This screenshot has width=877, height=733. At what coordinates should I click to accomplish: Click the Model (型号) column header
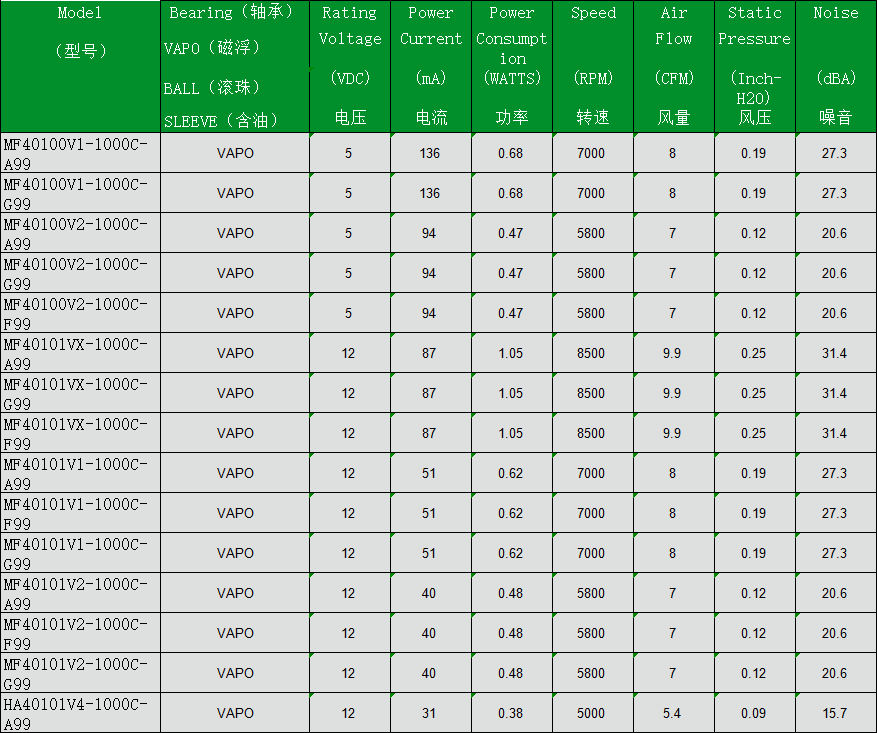pos(80,66)
